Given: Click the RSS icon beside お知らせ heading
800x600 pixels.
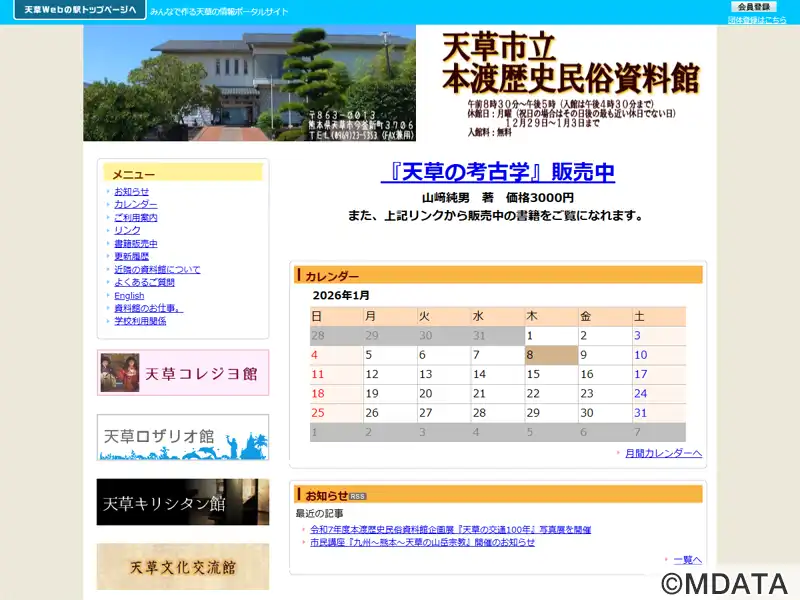Looking at the screenshot, I should [358, 496].
